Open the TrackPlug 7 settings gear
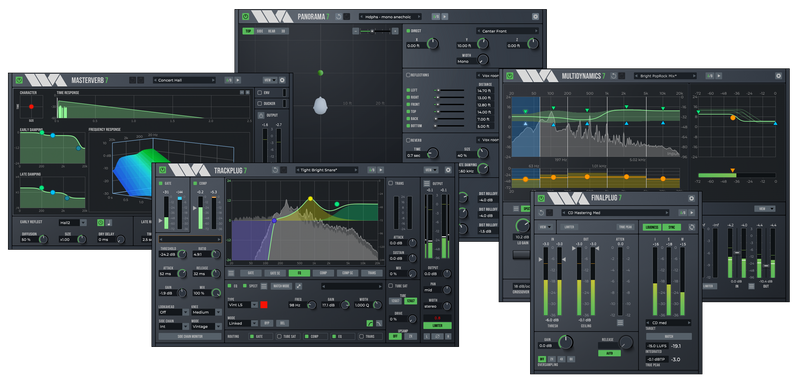 click(448, 170)
